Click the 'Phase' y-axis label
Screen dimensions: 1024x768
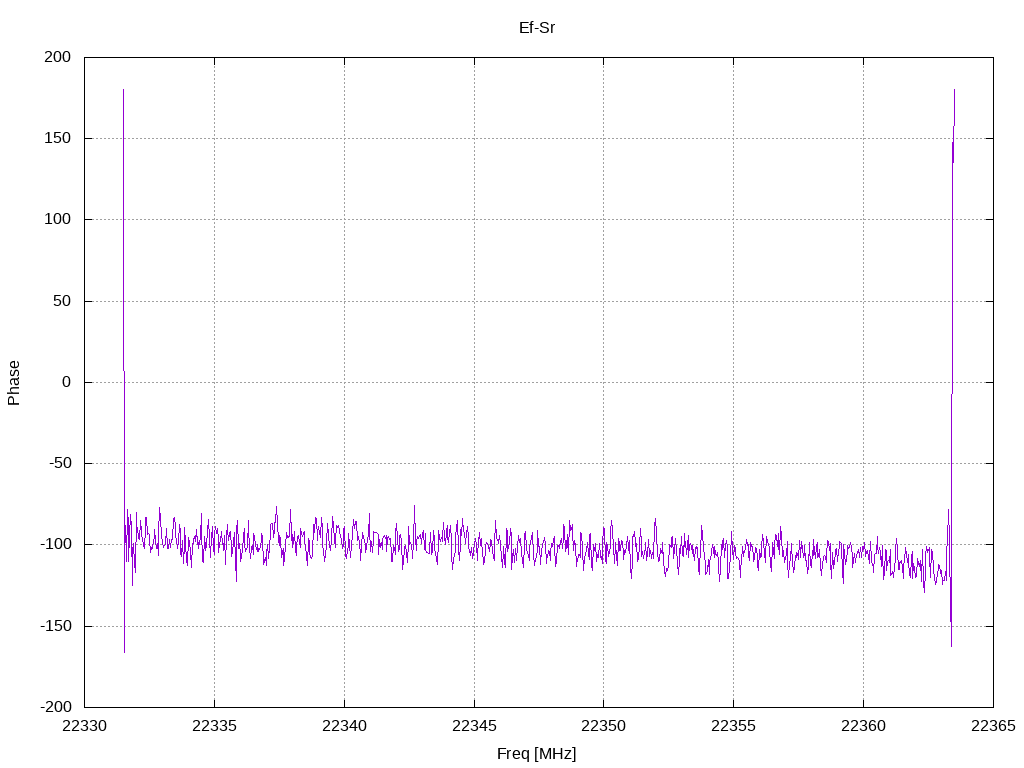coord(14,383)
